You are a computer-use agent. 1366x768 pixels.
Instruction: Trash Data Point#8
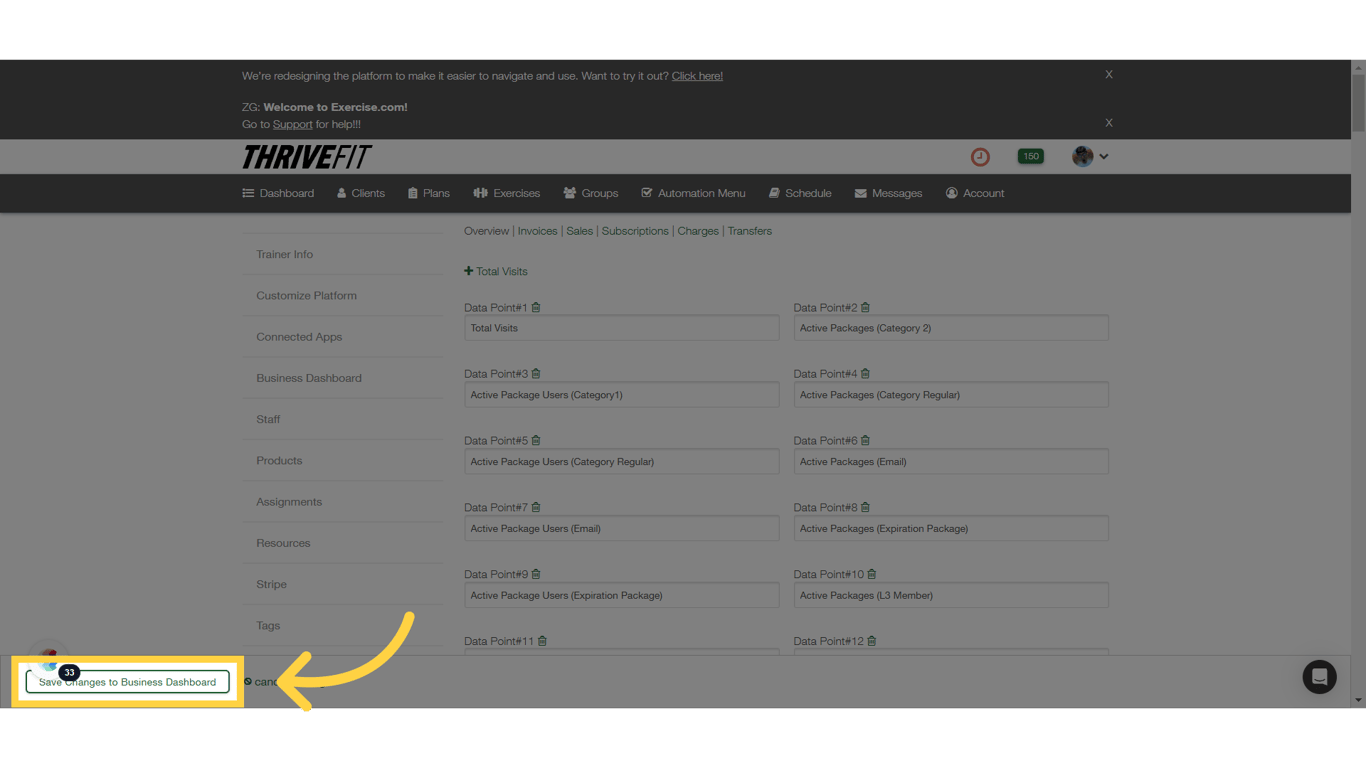(866, 507)
